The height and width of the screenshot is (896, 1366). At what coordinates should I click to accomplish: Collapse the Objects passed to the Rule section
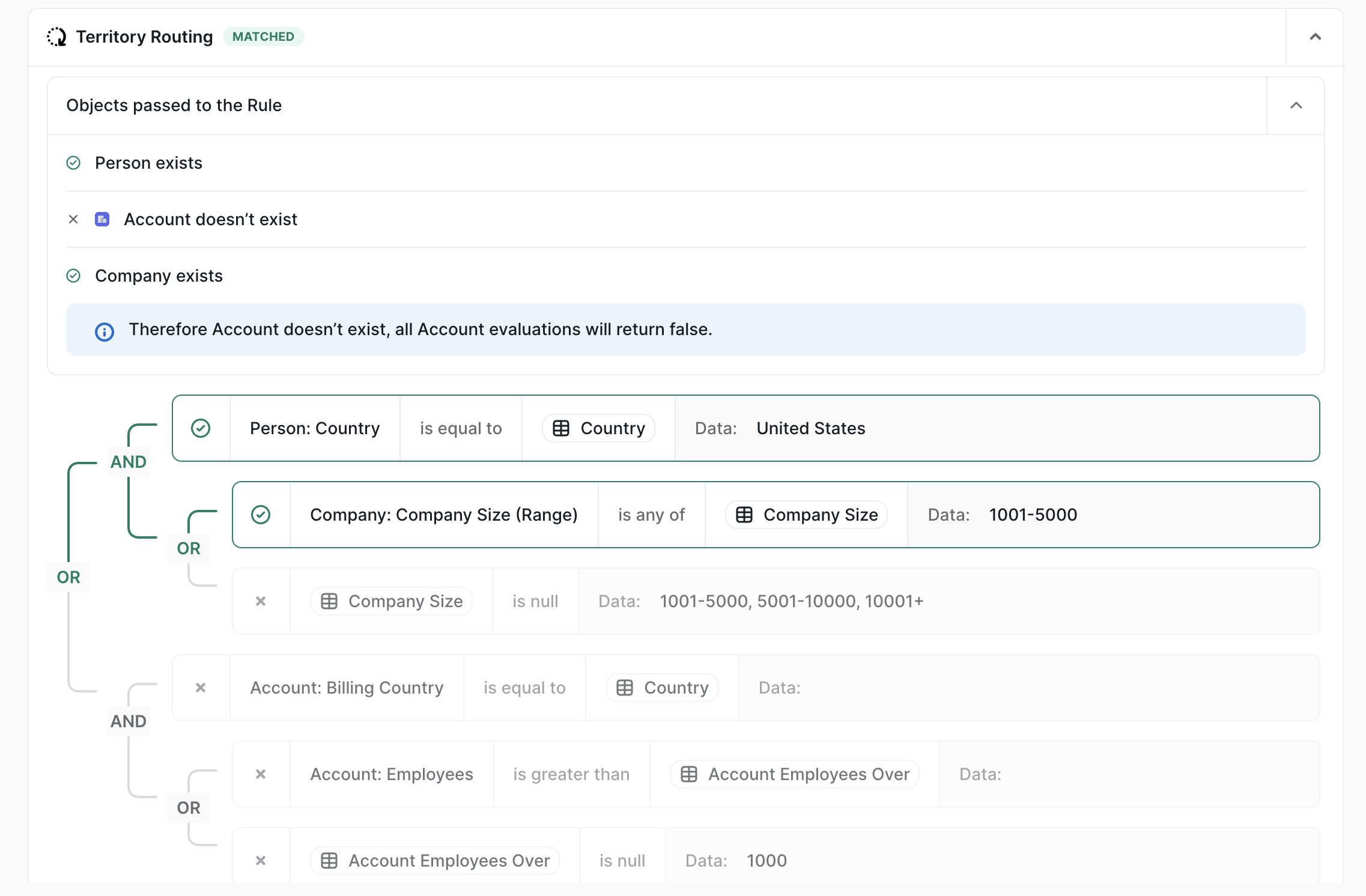[1296, 106]
